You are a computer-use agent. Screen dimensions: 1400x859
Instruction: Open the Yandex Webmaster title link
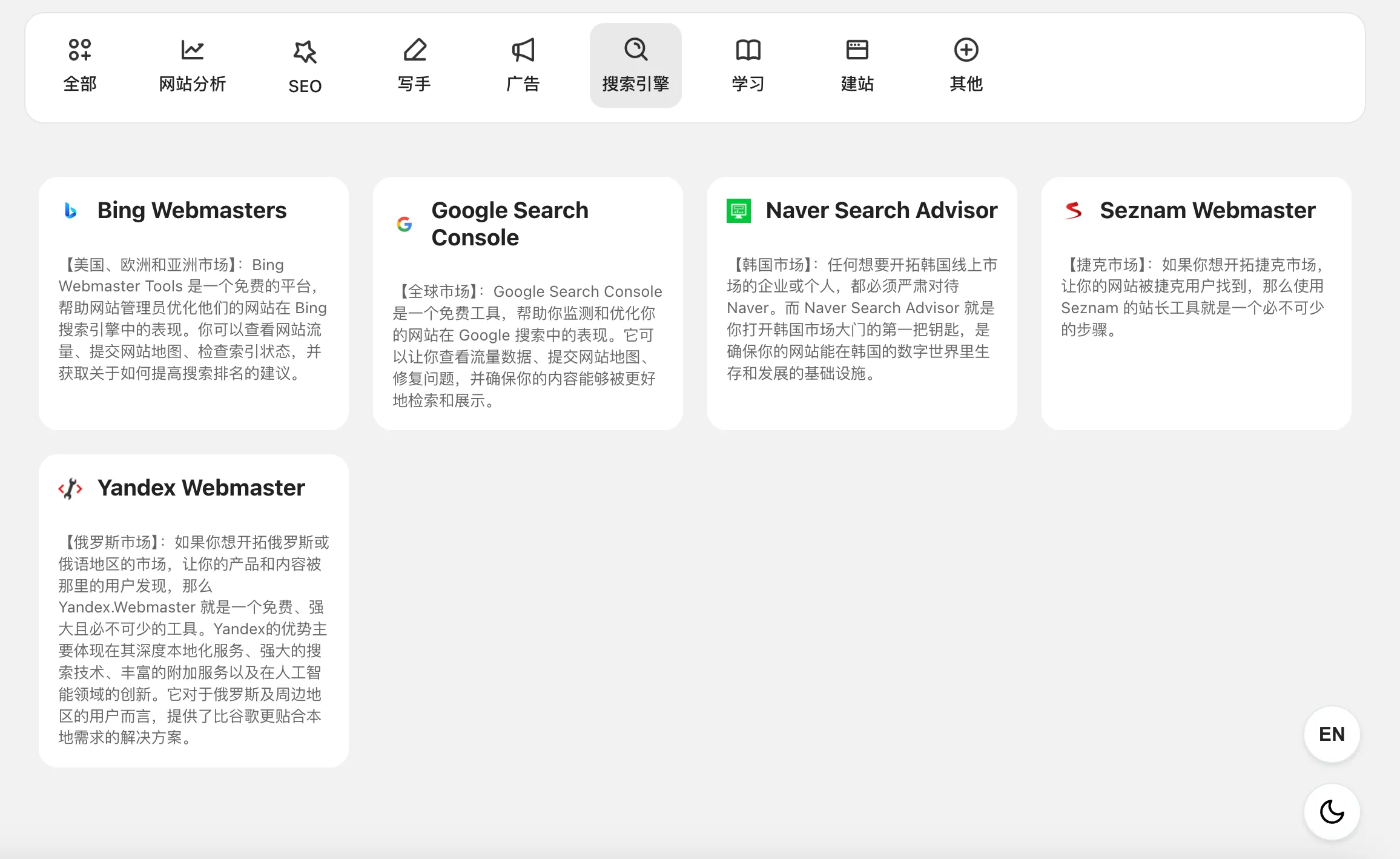[x=201, y=488]
